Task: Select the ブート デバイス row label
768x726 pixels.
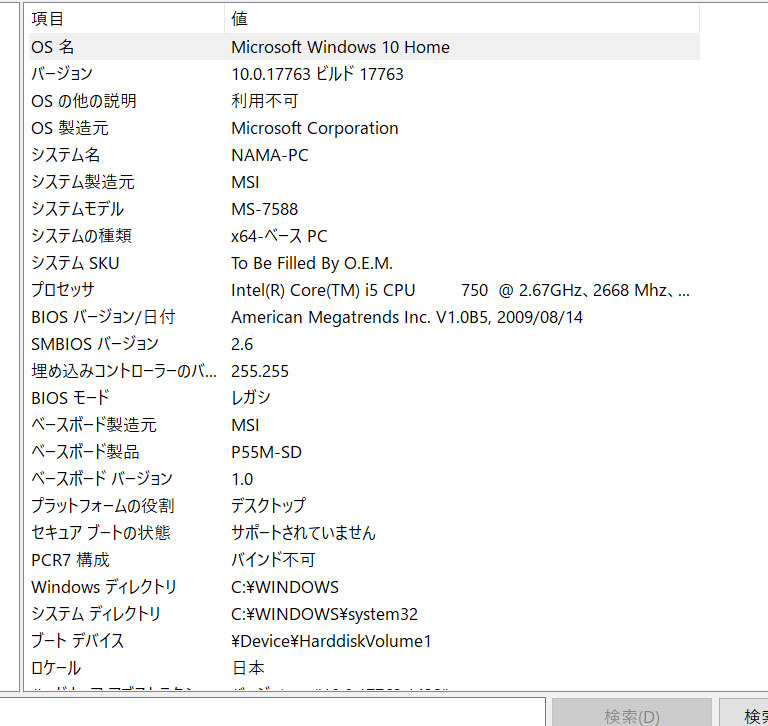Action: (x=77, y=641)
